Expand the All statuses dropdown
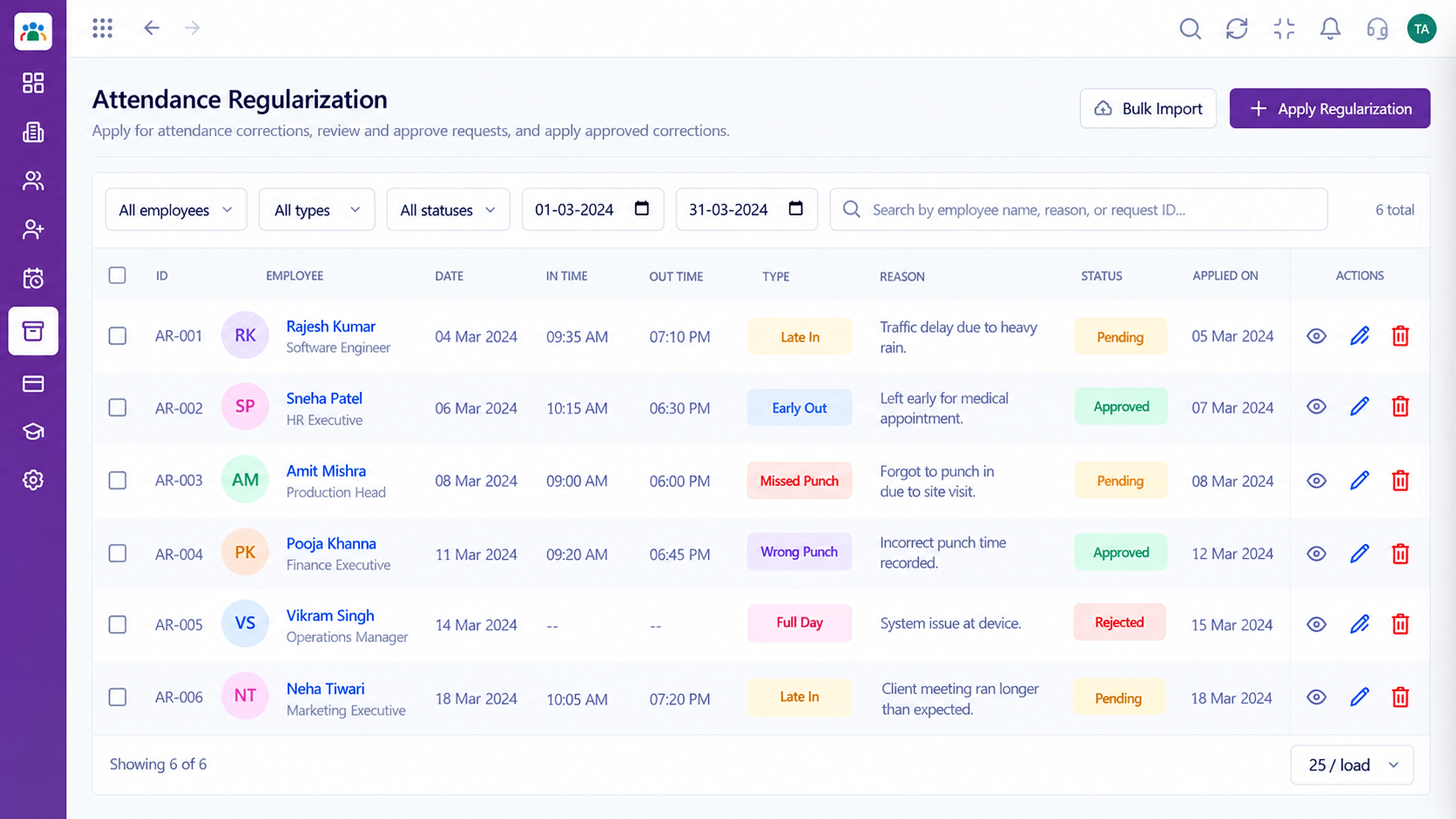 pyautogui.click(x=448, y=210)
